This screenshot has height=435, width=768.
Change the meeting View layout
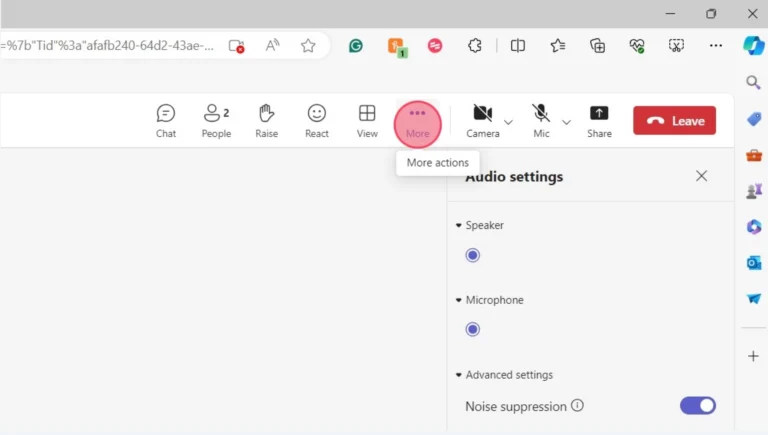(367, 121)
